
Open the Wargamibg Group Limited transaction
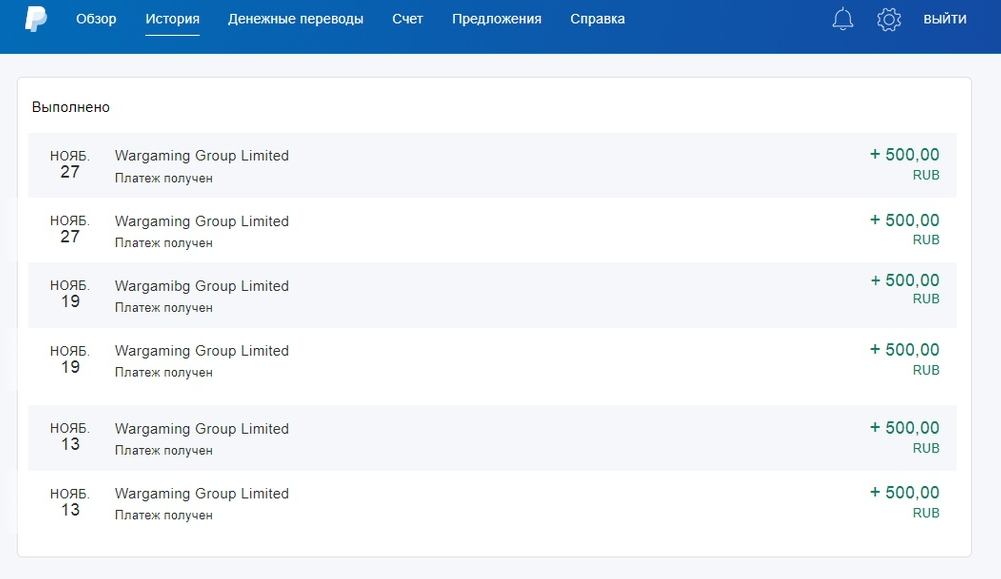point(492,295)
